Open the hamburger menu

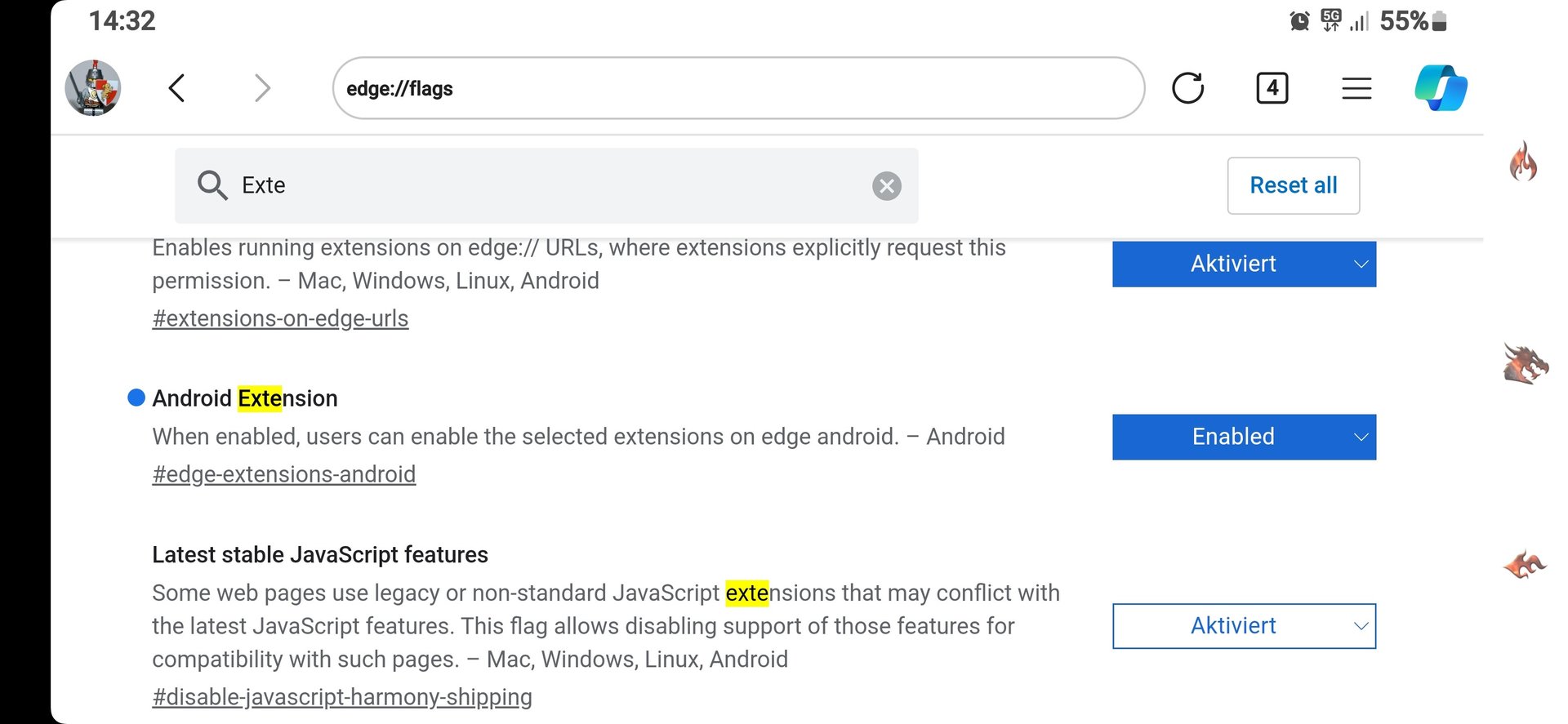click(1356, 88)
